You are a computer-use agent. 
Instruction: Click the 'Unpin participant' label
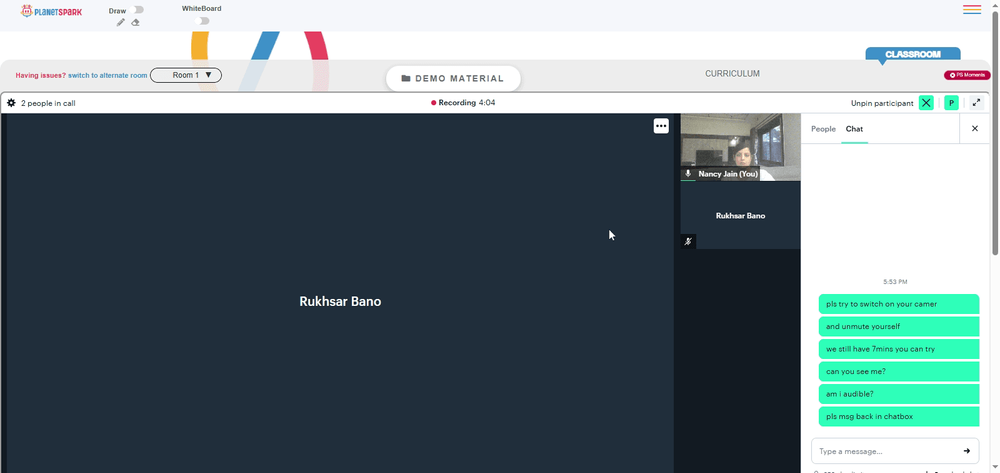pyautogui.click(x=881, y=103)
